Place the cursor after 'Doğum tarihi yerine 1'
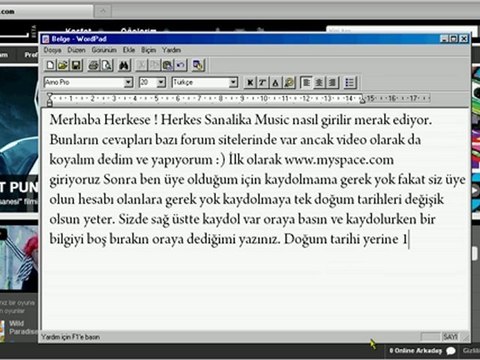This screenshot has width=480, height=360. pyautogui.click(x=408, y=239)
